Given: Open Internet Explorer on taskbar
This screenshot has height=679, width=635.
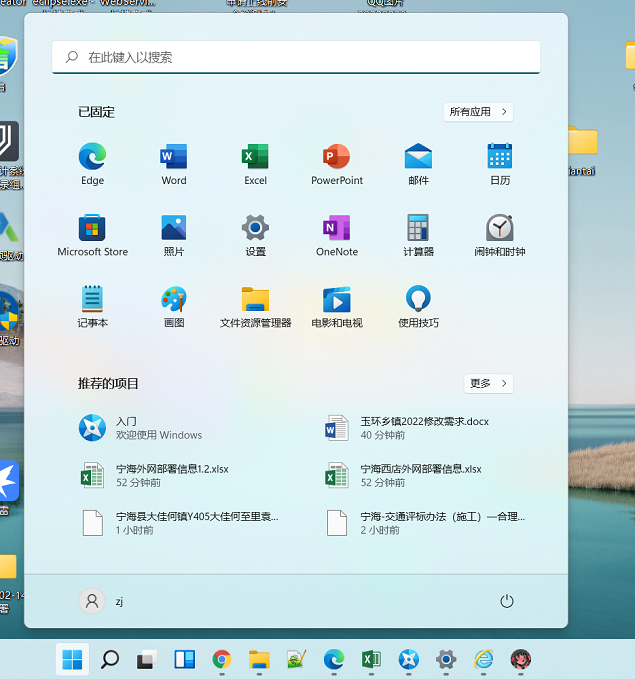Looking at the screenshot, I should tap(483, 660).
